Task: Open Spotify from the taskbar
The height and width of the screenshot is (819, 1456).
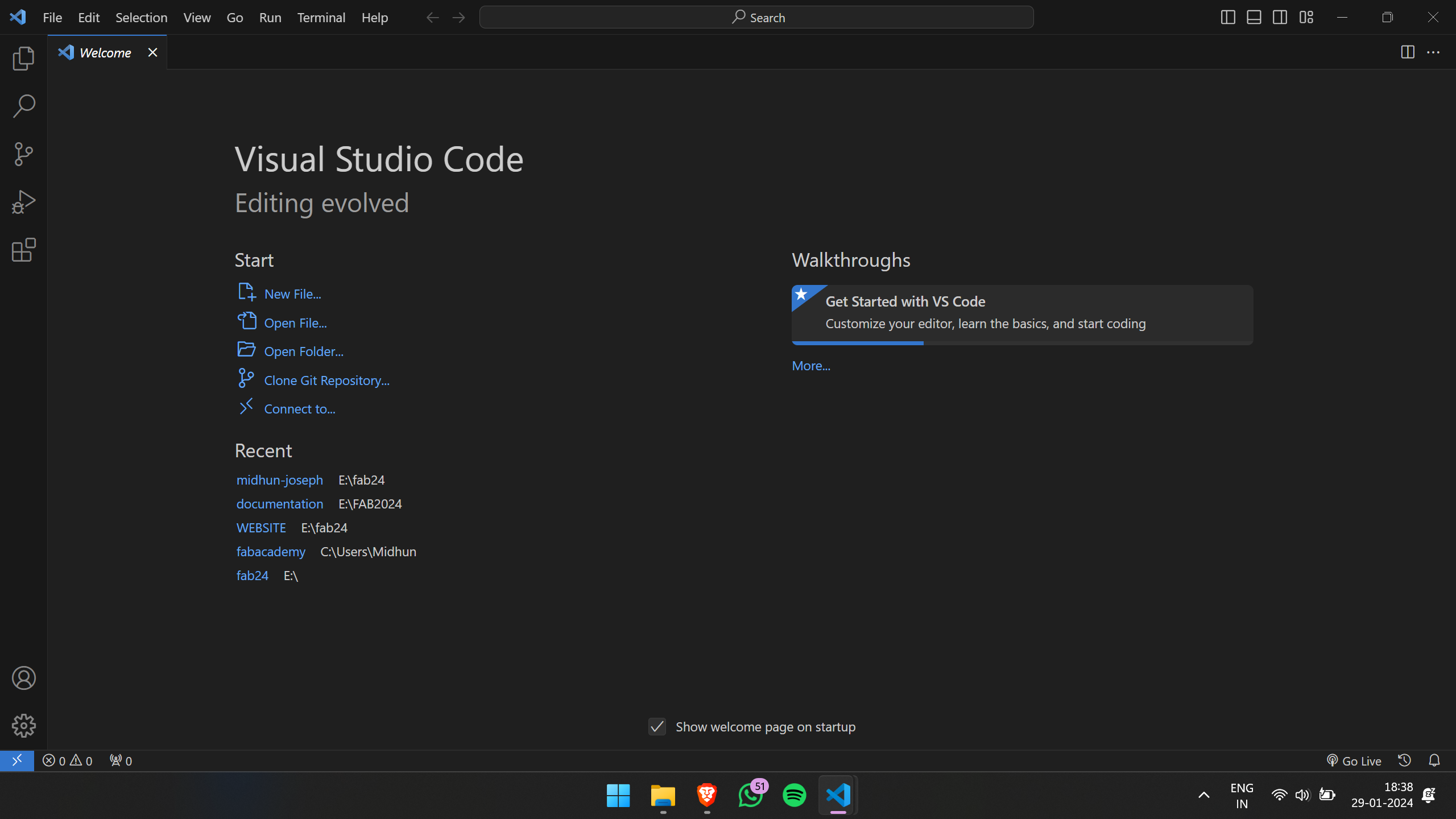Action: 795,795
